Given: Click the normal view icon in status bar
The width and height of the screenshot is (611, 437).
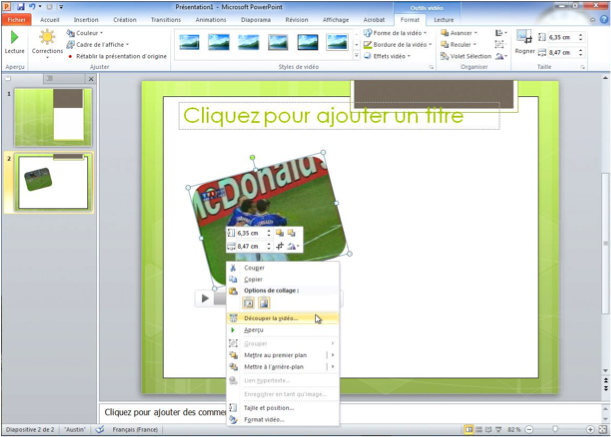Looking at the screenshot, I should pyautogui.click(x=468, y=430).
